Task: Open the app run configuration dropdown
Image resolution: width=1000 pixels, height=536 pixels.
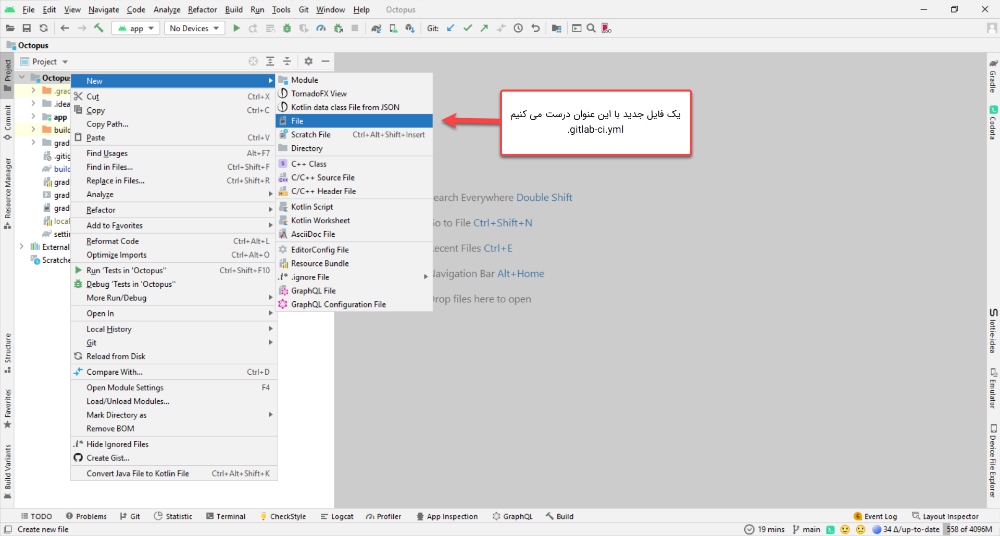Action: (x=136, y=28)
